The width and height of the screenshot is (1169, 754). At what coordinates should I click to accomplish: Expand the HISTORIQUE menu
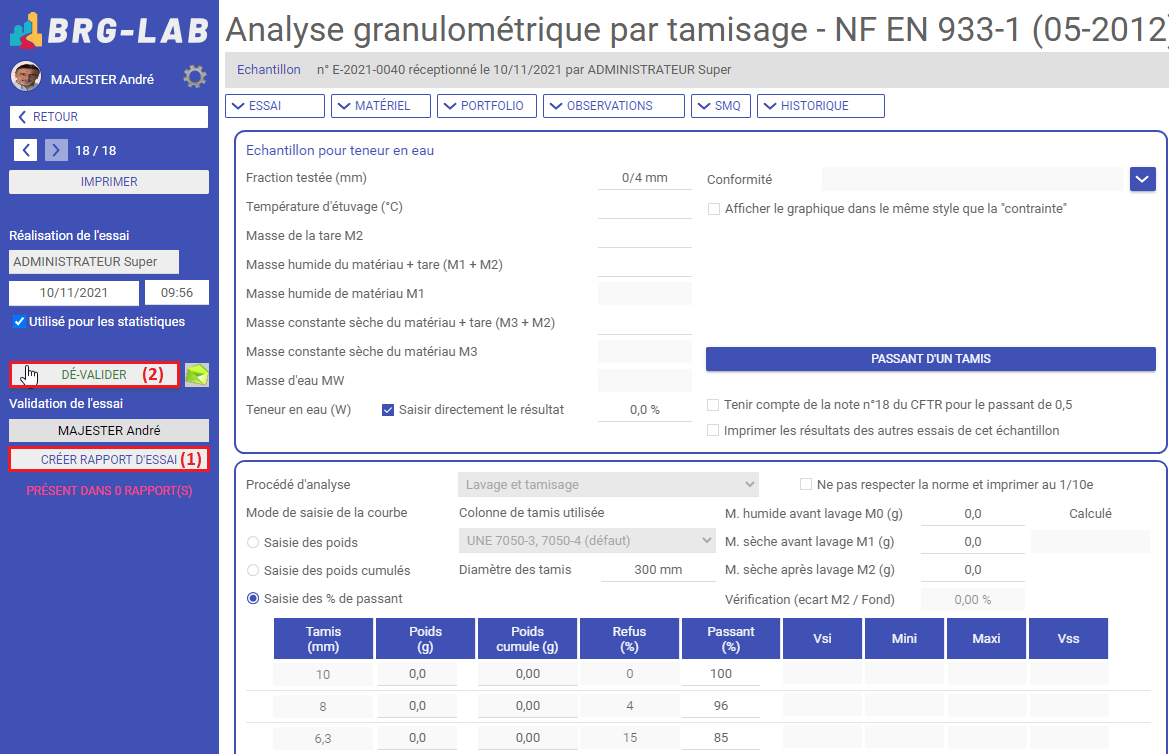coord(821,106)
